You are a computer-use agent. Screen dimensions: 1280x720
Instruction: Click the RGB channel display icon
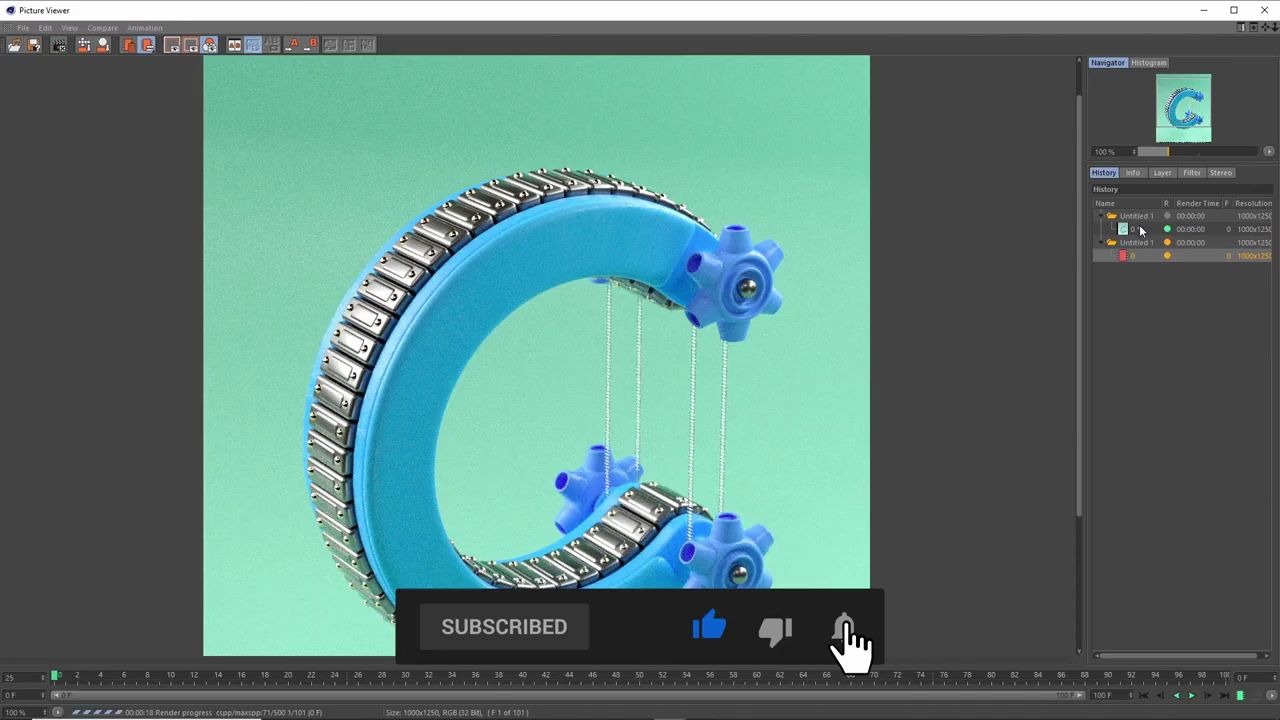(209, 45)
